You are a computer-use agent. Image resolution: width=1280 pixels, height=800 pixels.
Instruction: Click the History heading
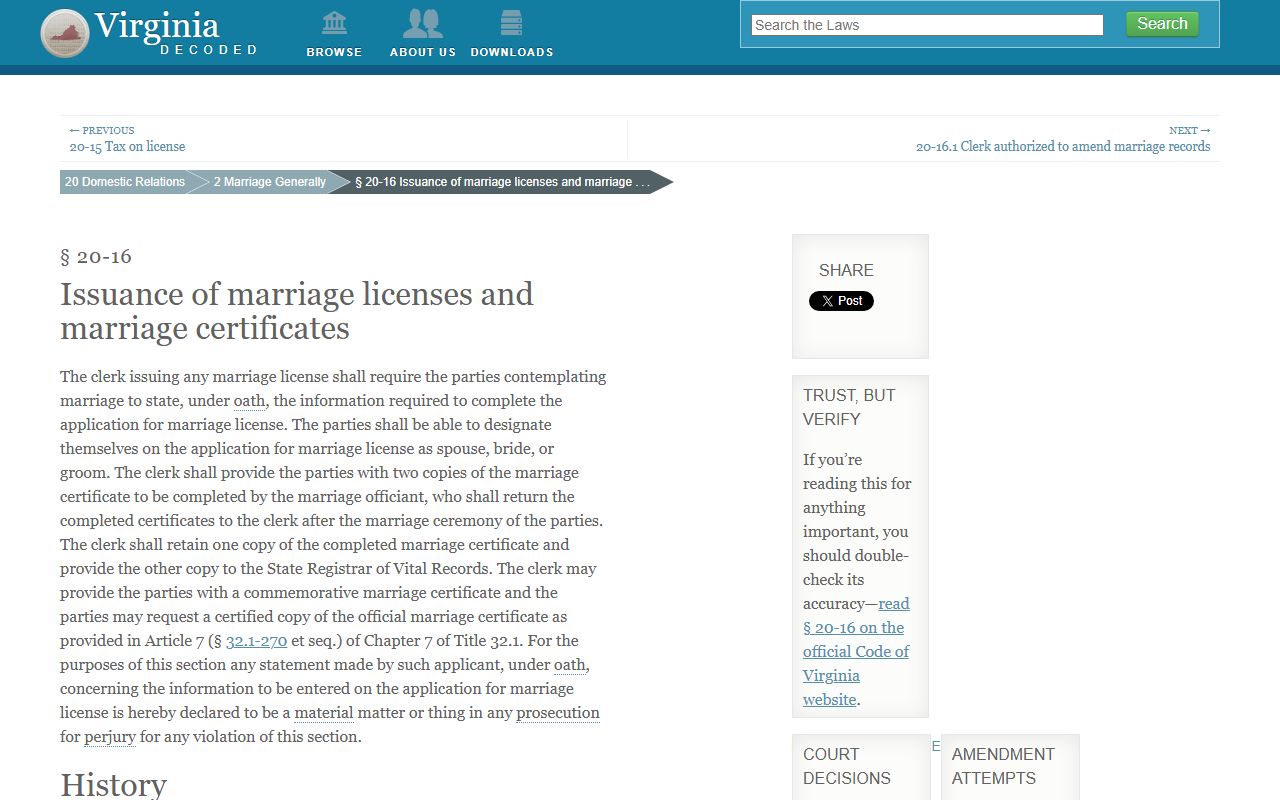[x=113, y=785]
